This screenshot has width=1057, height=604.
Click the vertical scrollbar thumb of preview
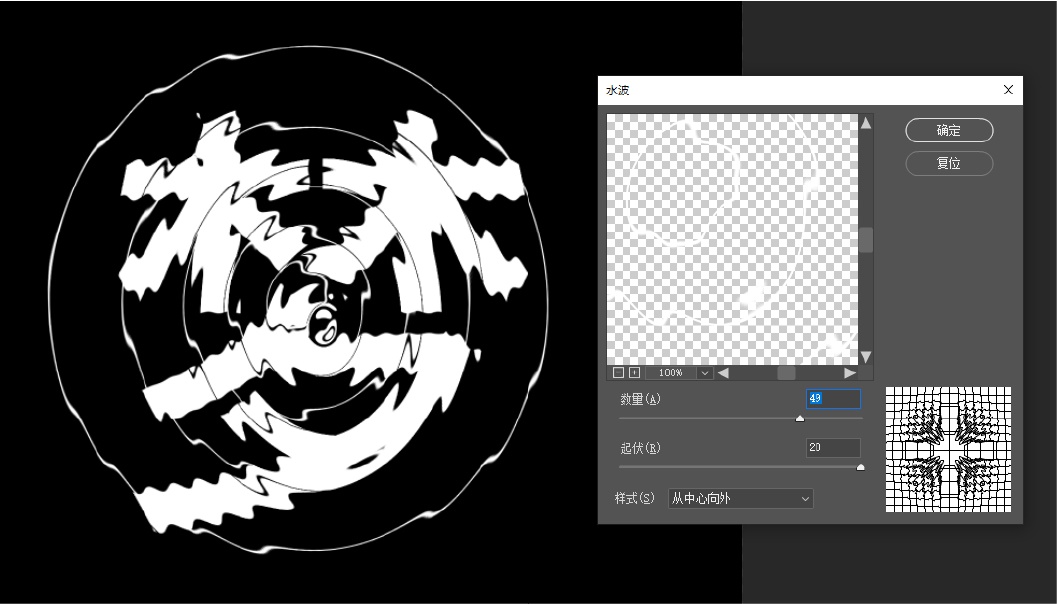(866, 240)
